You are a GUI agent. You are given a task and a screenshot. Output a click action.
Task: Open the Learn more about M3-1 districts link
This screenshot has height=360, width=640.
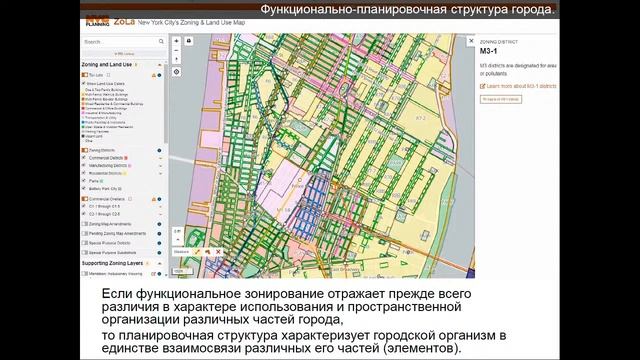pyautogui.click(x=521, y=86)
